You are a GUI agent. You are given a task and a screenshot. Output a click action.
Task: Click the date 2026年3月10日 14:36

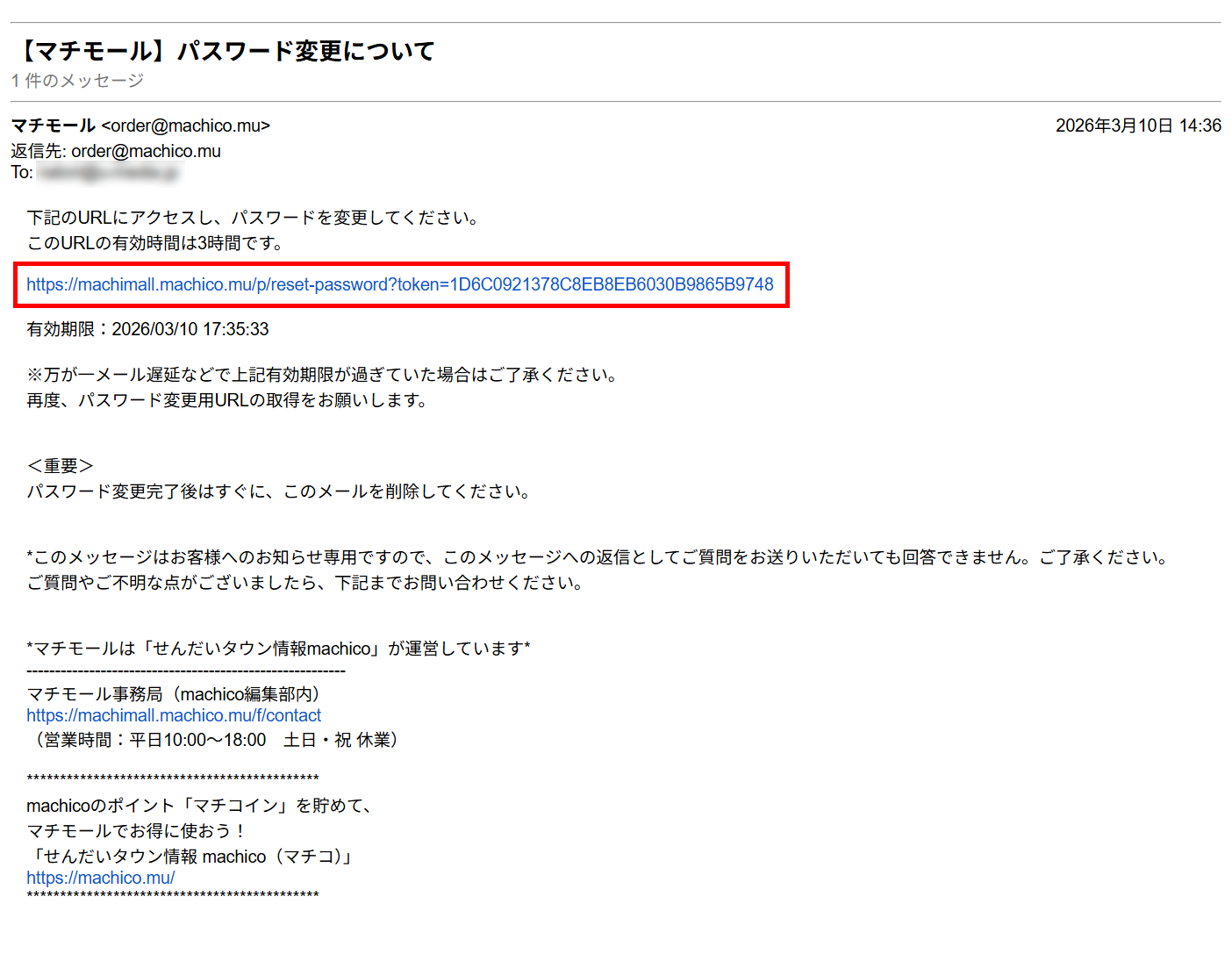[x=1136, y=126]
